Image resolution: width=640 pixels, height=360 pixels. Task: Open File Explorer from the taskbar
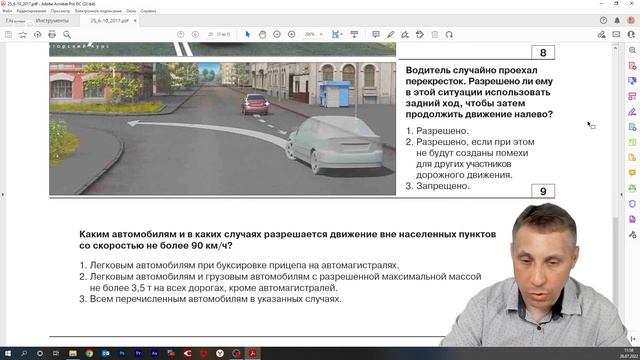pos(73,353)
